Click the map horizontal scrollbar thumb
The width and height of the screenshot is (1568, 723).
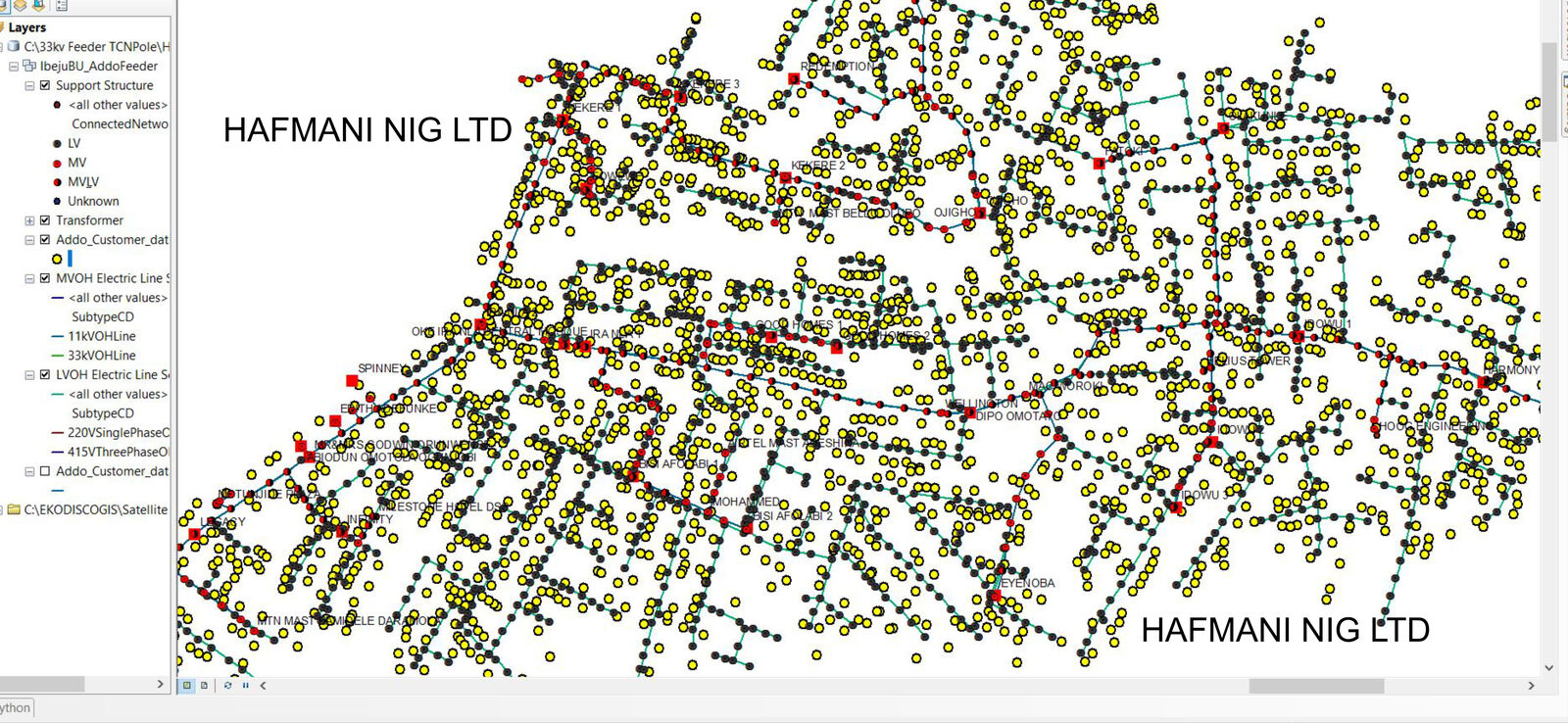point(1316,686)
